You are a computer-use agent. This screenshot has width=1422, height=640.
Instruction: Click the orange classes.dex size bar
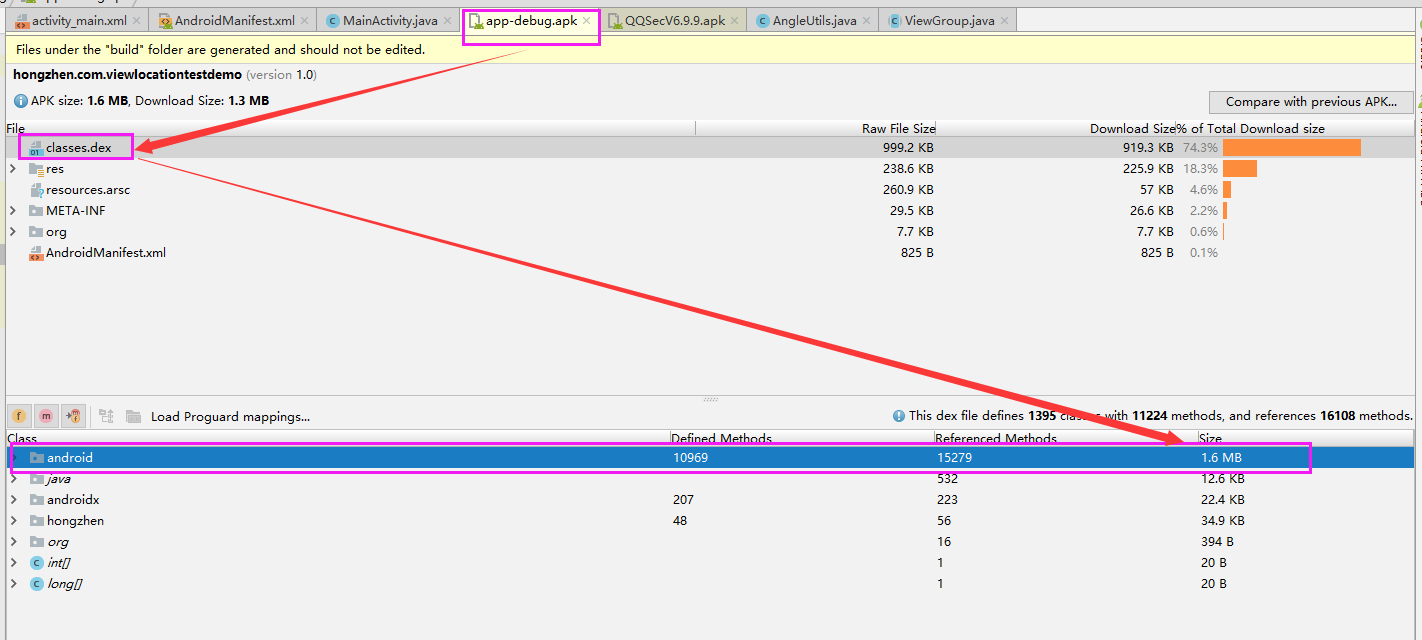[x=1290, y=146]
